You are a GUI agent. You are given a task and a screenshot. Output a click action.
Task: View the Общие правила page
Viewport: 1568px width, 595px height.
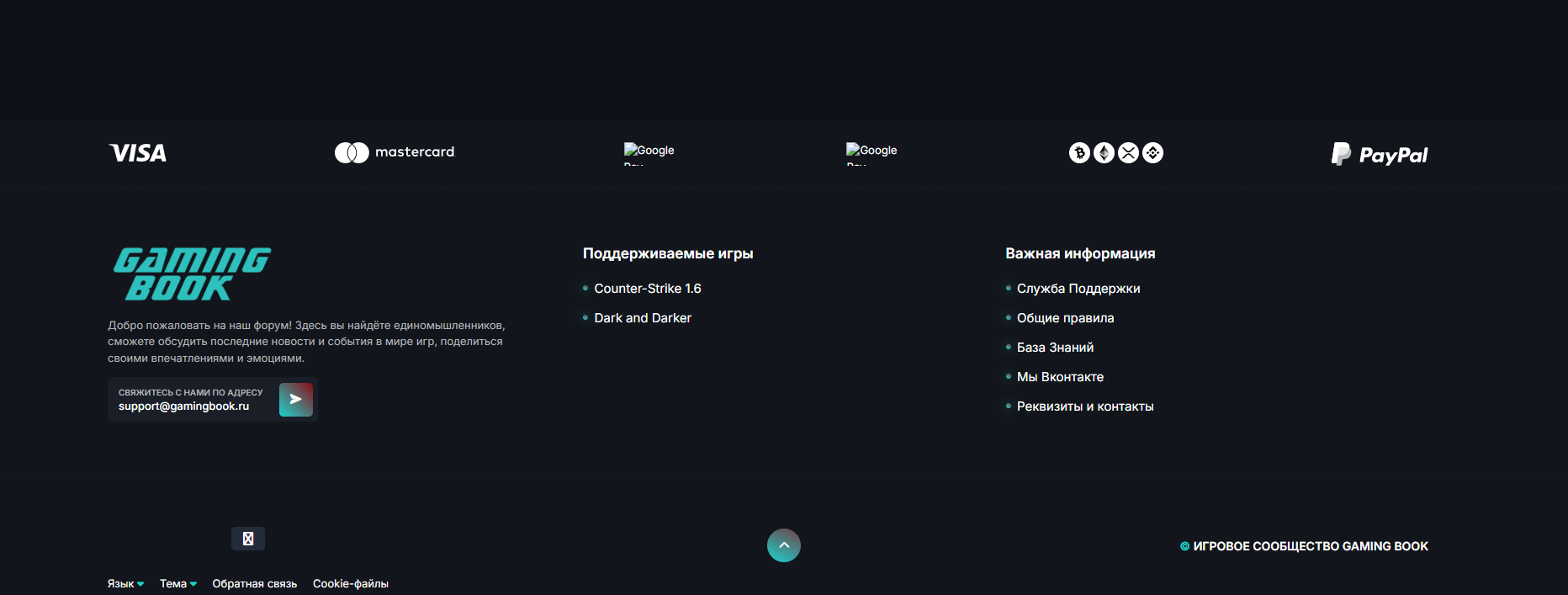pos(1065,318)
